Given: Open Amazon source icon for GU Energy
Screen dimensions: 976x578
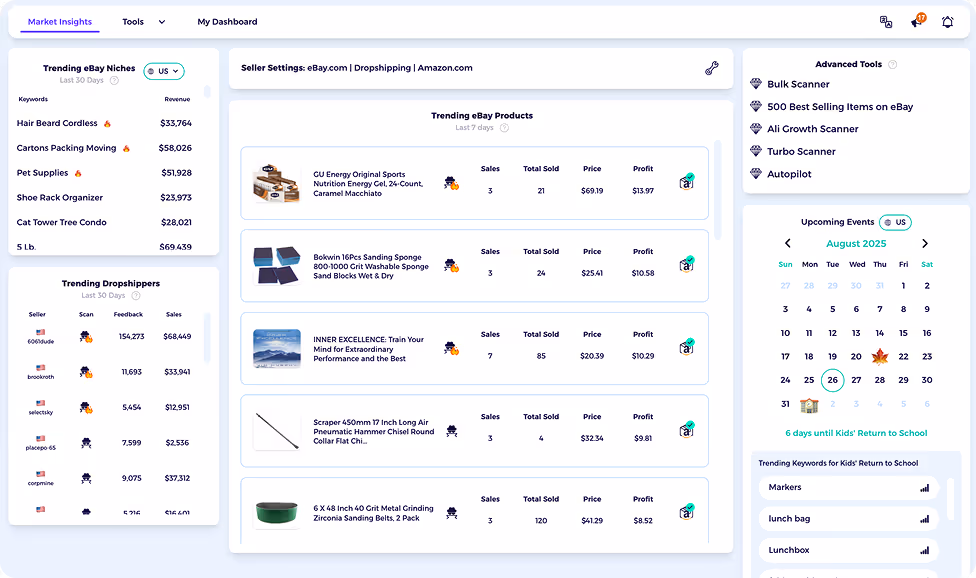Looking at the screenshot, I should tap(687, 182).
